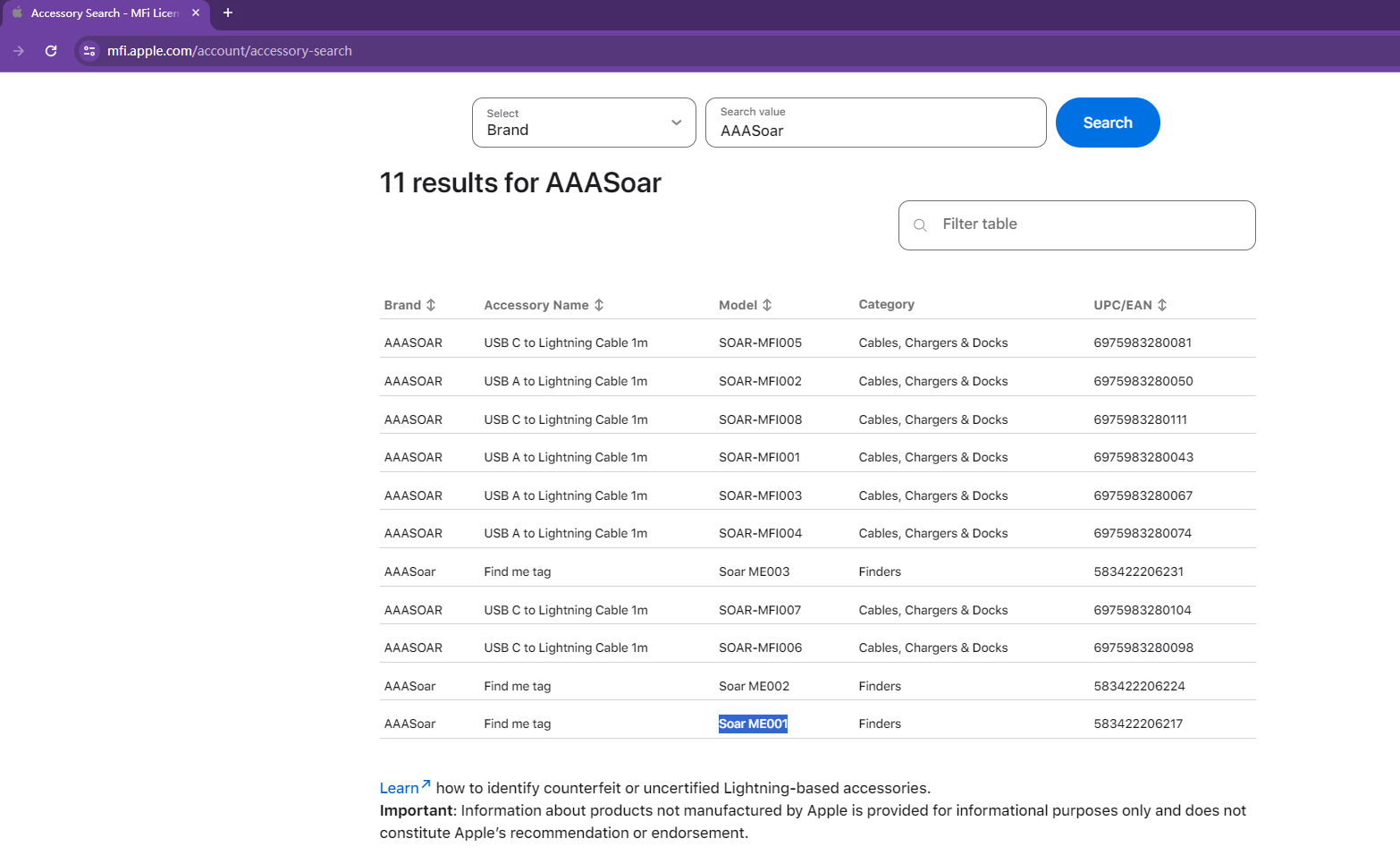Open site information icon in address bar
The image size is (1400, 855).
tap(89, 51)
